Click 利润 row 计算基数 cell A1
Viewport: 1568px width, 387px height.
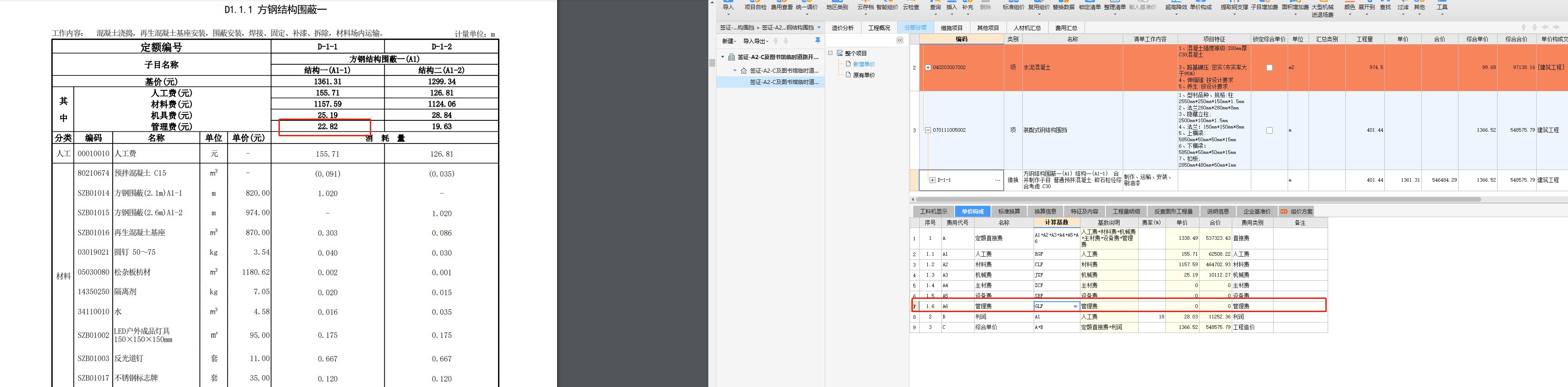coord(1056,317)
